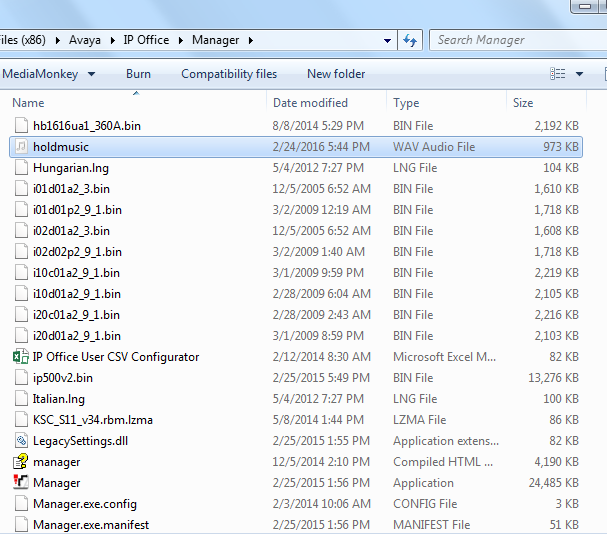Click the LegacySettings.dll gear icon
607x534 pixels.
pyautogui.click(x=21, y=440)
